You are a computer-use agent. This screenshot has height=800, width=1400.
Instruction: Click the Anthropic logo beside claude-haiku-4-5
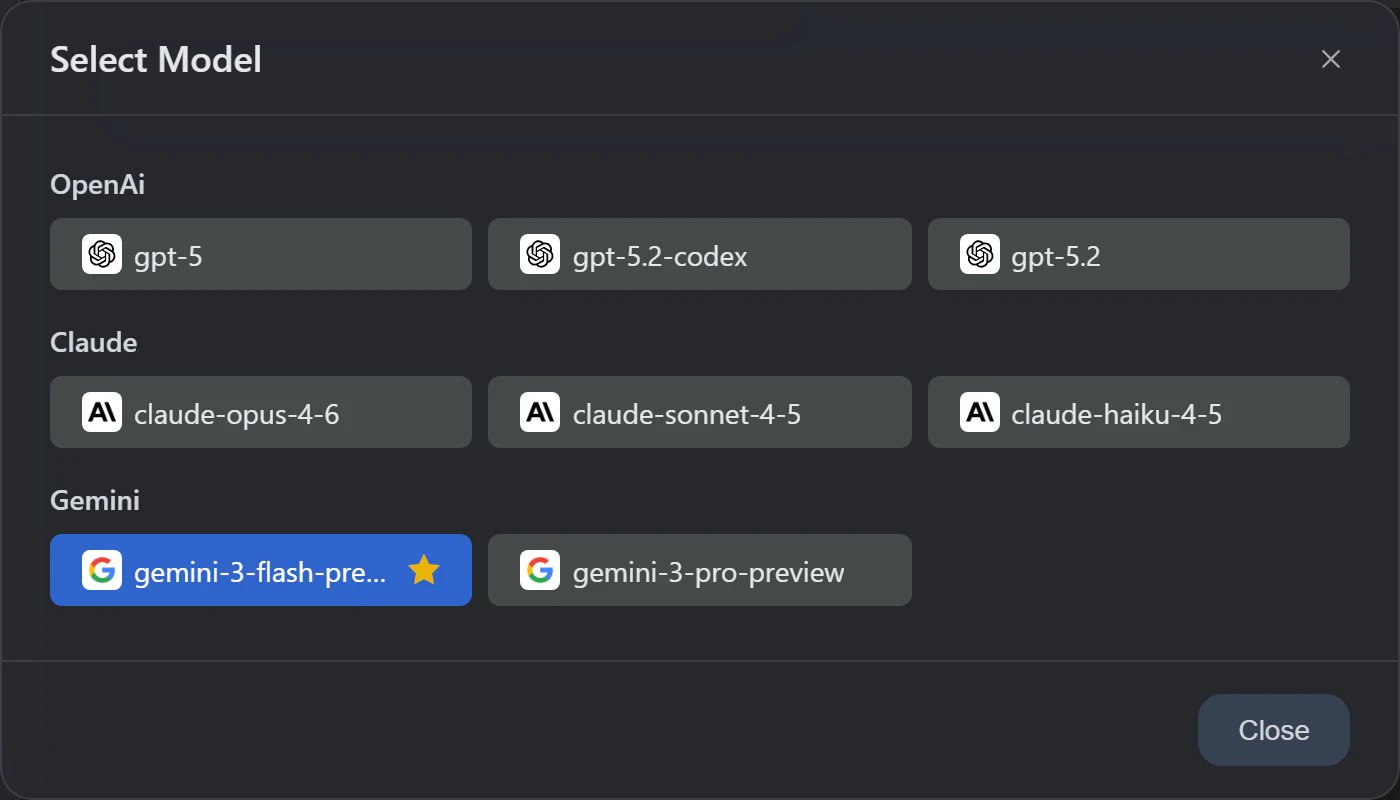[x=980, y=412]
